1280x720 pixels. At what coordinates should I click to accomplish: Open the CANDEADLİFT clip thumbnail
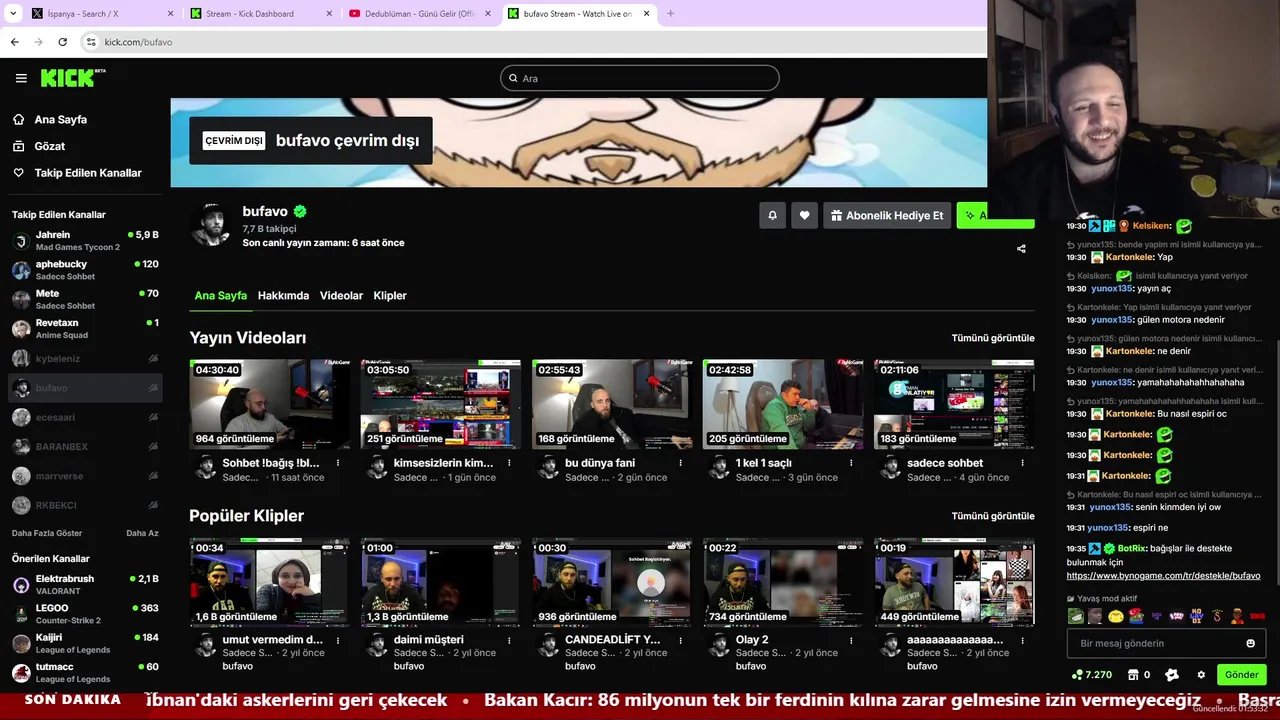(612, 582)
